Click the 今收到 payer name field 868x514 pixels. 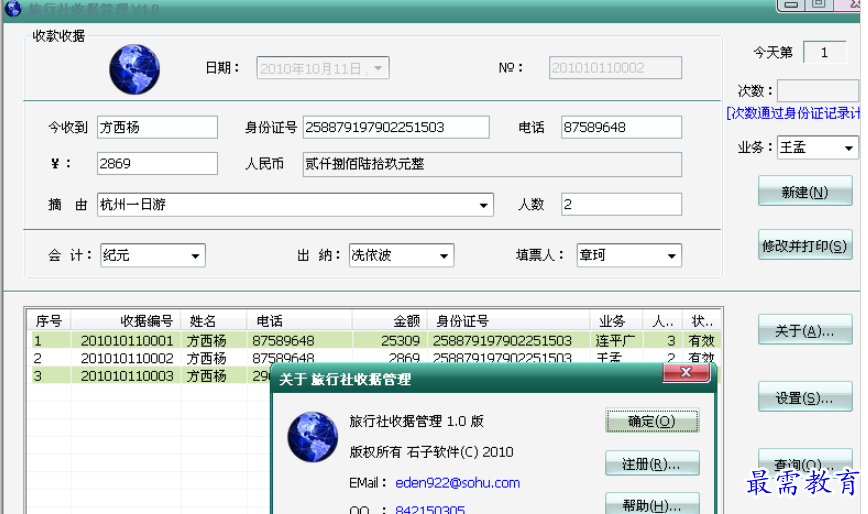(157, 127)
